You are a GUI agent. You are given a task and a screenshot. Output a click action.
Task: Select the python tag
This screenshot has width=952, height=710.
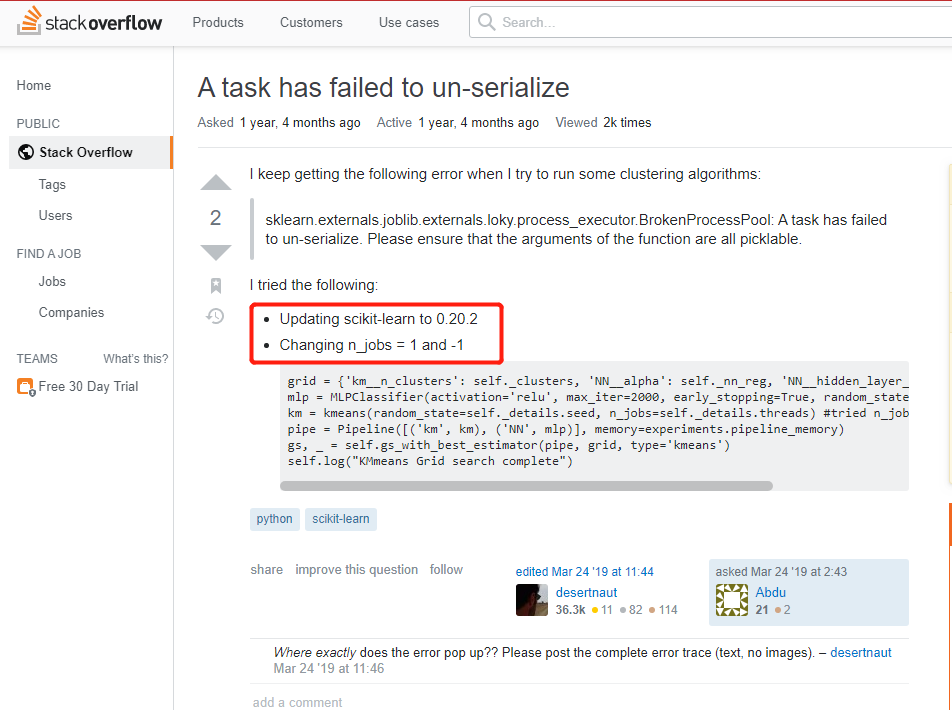274,519
